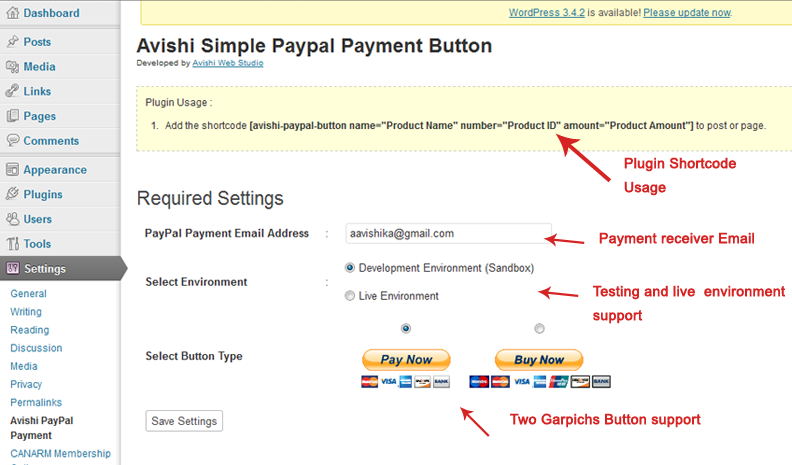Click the Comments speech bubble icon
This screenshot has width=792, height=465.
(x=13, y=140)
